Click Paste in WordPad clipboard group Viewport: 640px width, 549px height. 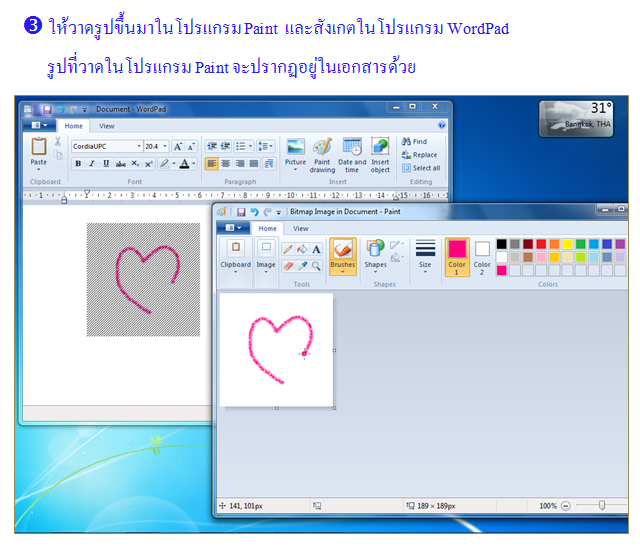[x=39, y=153]
